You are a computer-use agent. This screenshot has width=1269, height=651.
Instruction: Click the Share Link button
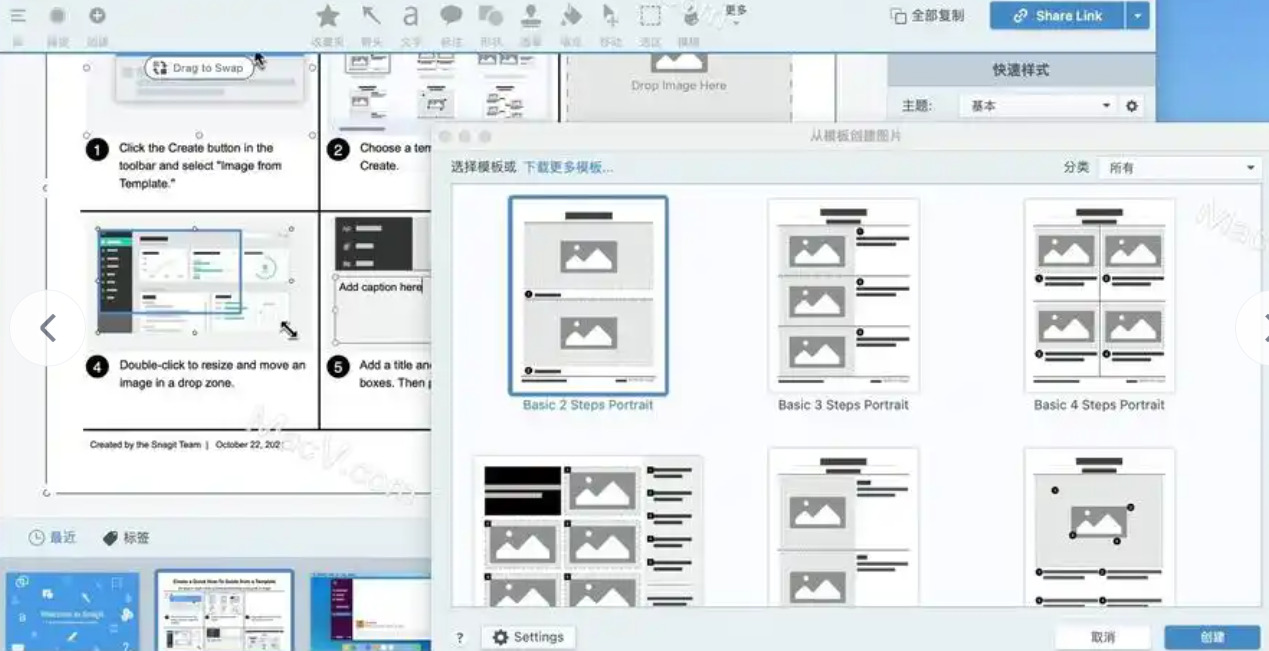tap(1057, 16)
